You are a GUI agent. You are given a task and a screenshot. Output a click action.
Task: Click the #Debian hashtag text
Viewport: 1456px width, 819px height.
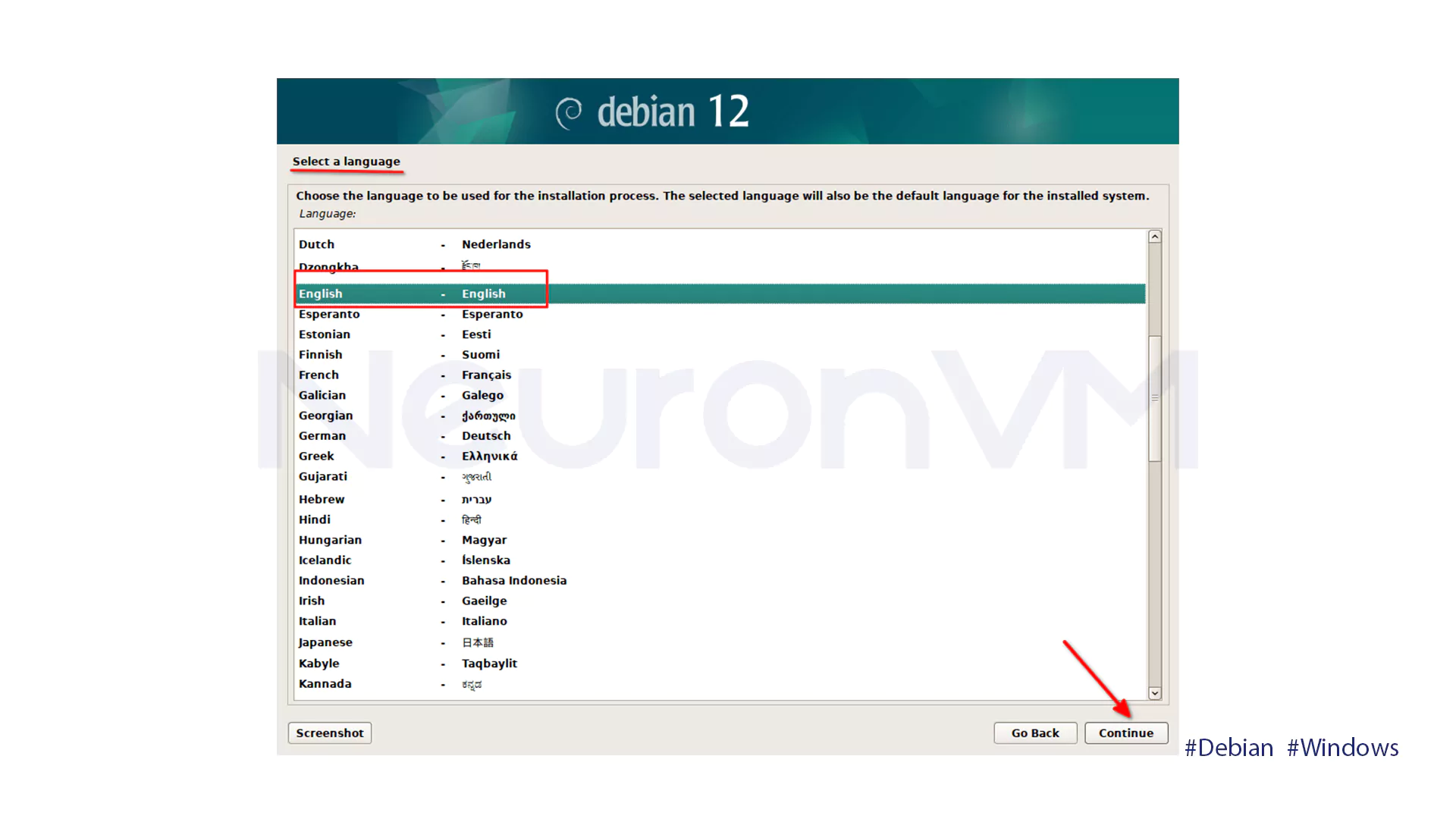pyautogui.click(x=1228, y=748)
